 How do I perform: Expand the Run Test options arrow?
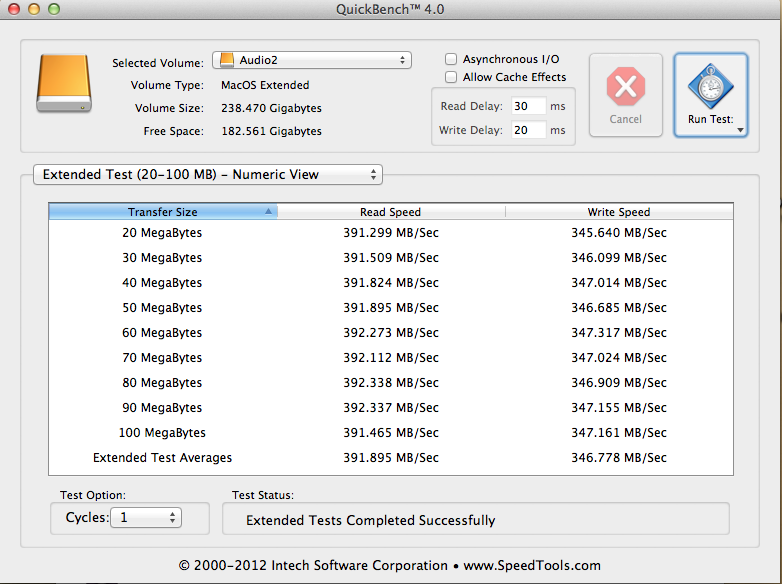pyautogui.click(x=740, y=130)
